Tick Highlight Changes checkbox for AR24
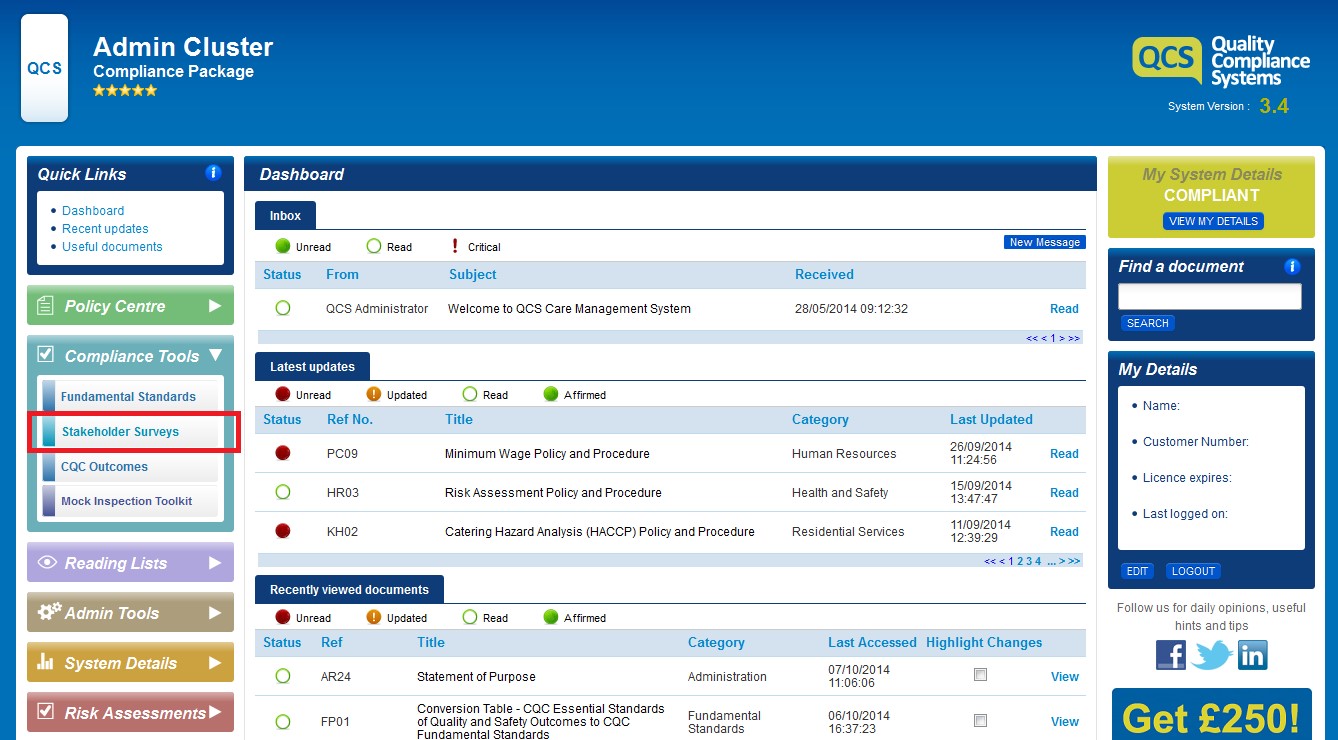The image size is (1338, 740). 980,675
